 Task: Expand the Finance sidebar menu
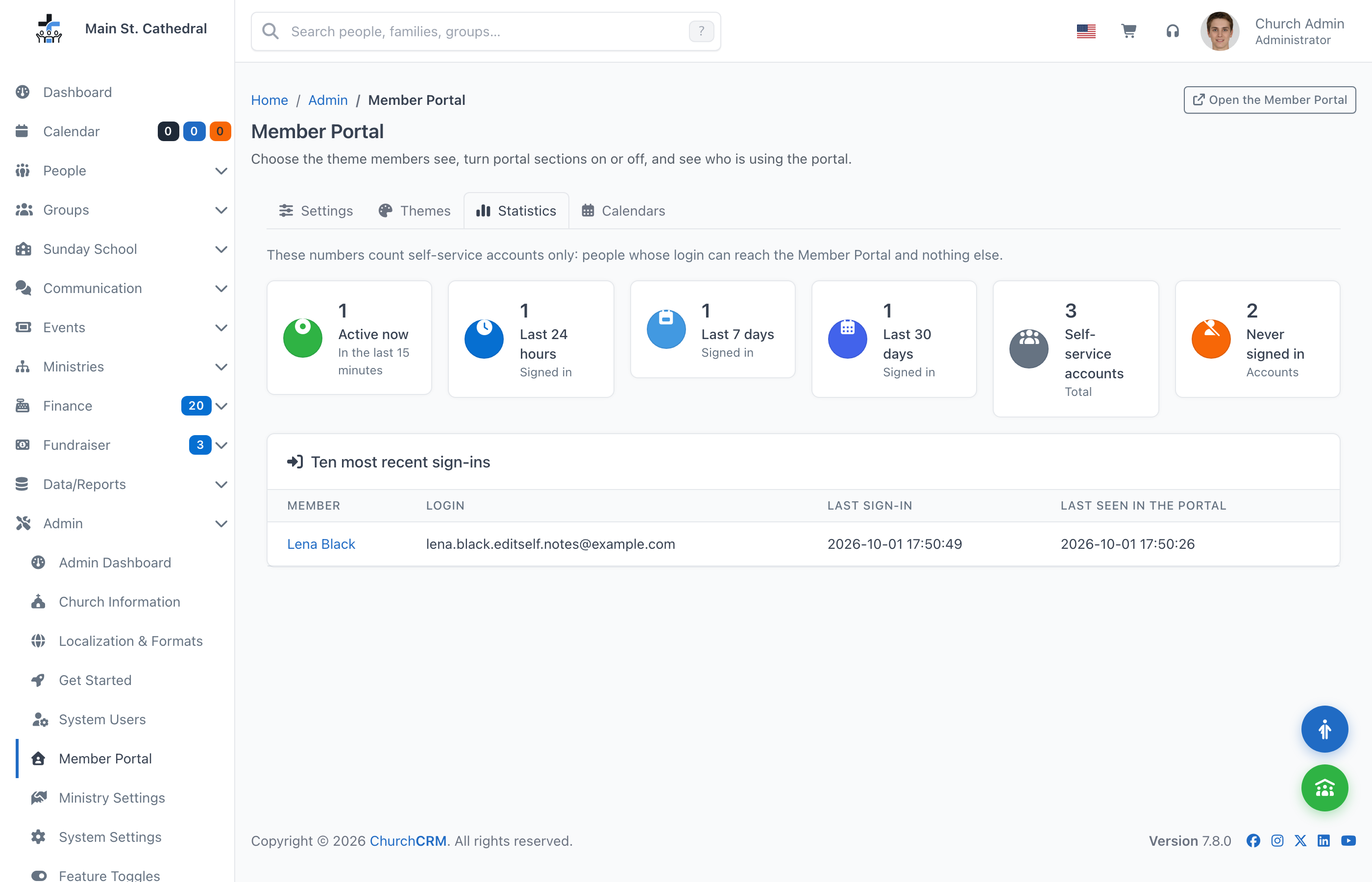click(x=118, y=406)
